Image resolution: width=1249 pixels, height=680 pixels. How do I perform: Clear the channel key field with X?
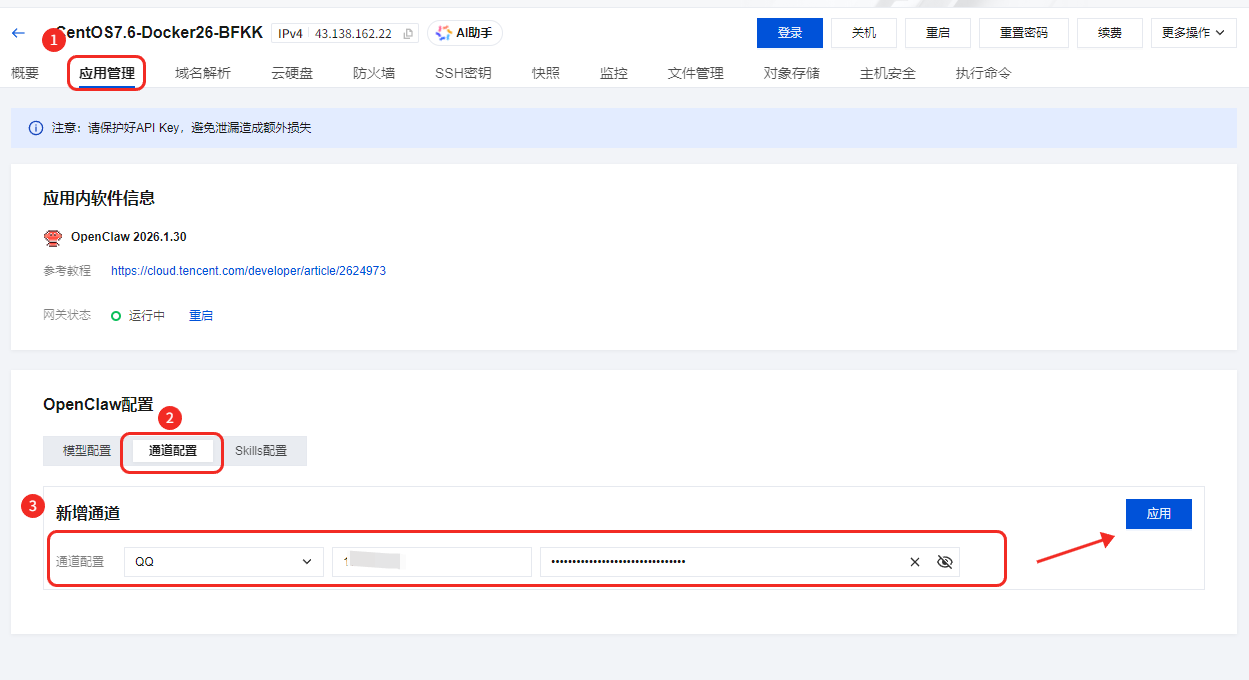coord(914,562)
